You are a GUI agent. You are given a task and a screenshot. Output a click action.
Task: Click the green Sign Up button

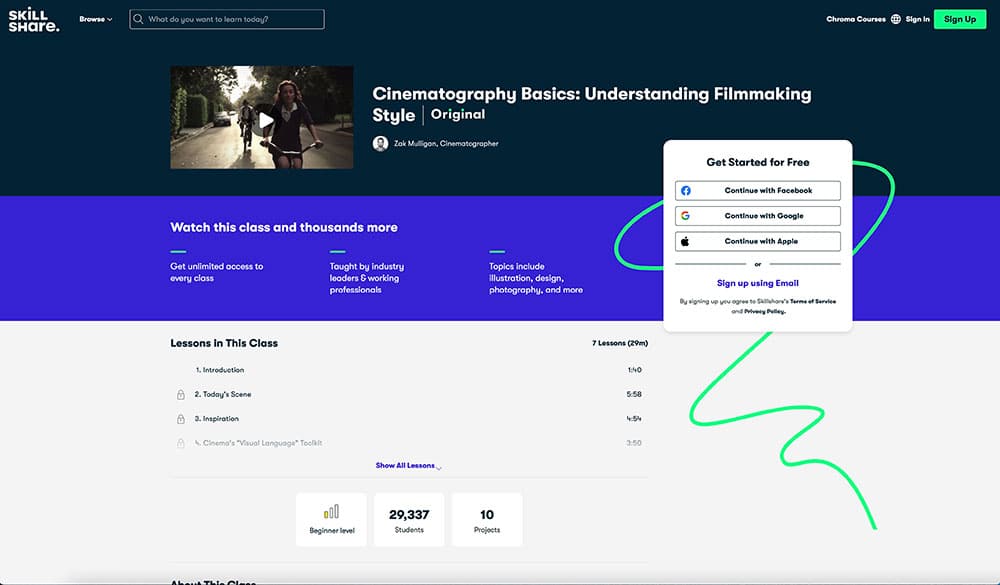[960, 19]
